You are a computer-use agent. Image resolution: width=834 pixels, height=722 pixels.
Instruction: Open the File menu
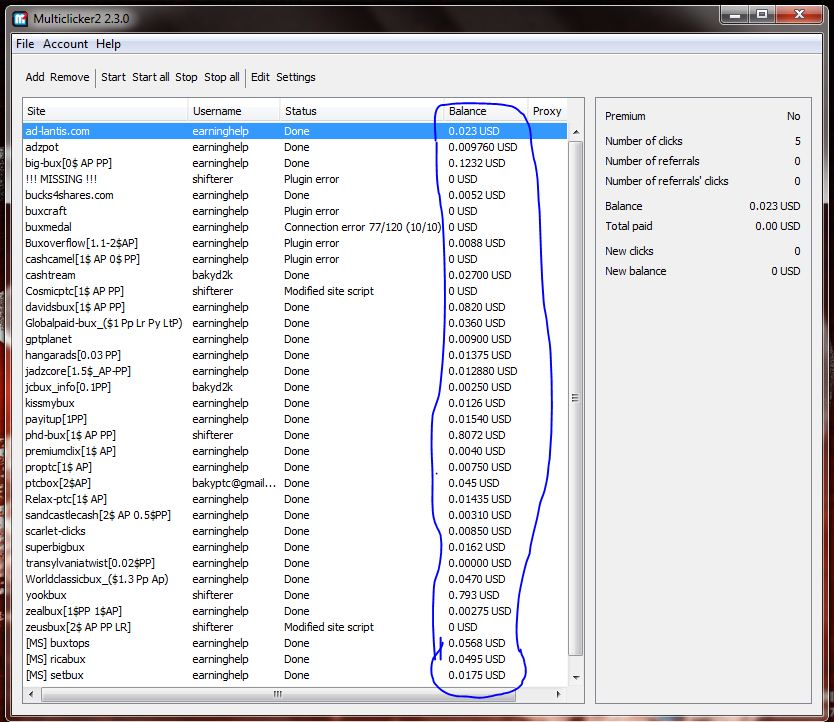[x=25, y=44]
